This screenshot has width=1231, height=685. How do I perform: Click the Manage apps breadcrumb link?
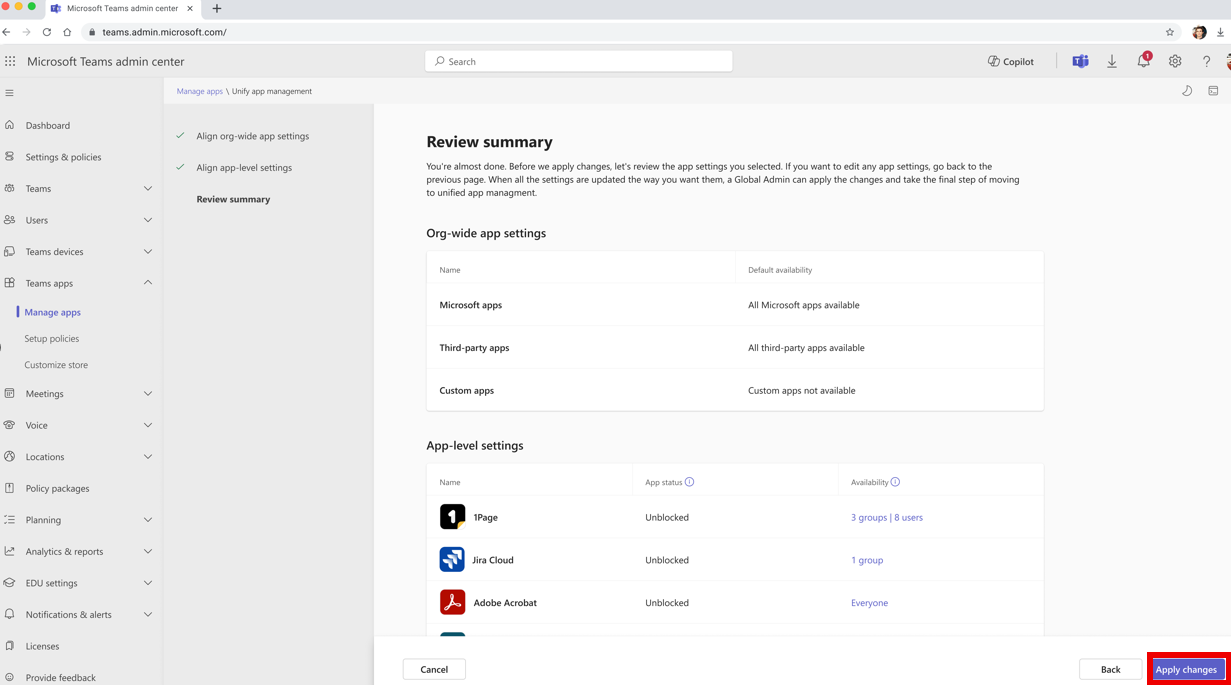point(200,91)
